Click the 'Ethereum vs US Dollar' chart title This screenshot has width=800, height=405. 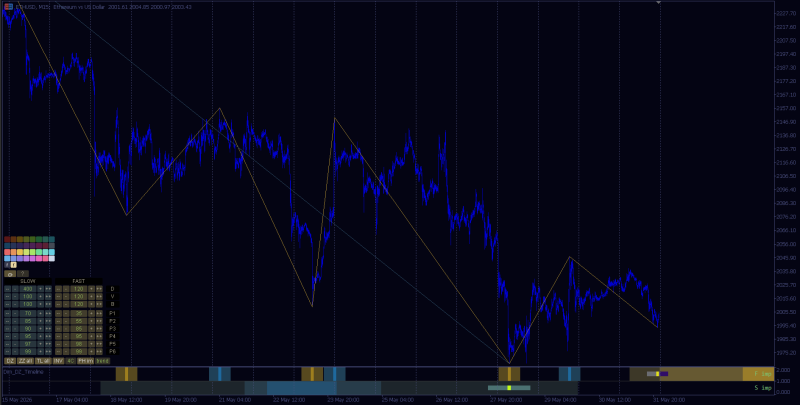point(79,7)
